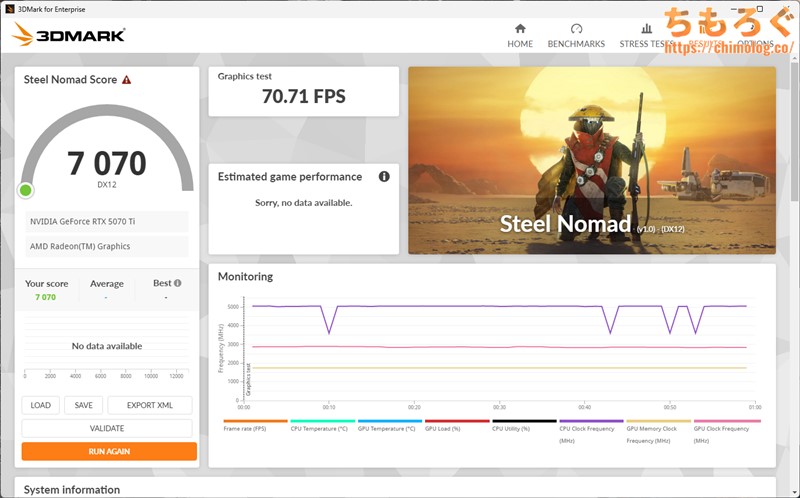Select the AMD Radeon(TM) Graphics entry
Image resolution: width=800 pixels, height=498 pixels.
(106, 247)
